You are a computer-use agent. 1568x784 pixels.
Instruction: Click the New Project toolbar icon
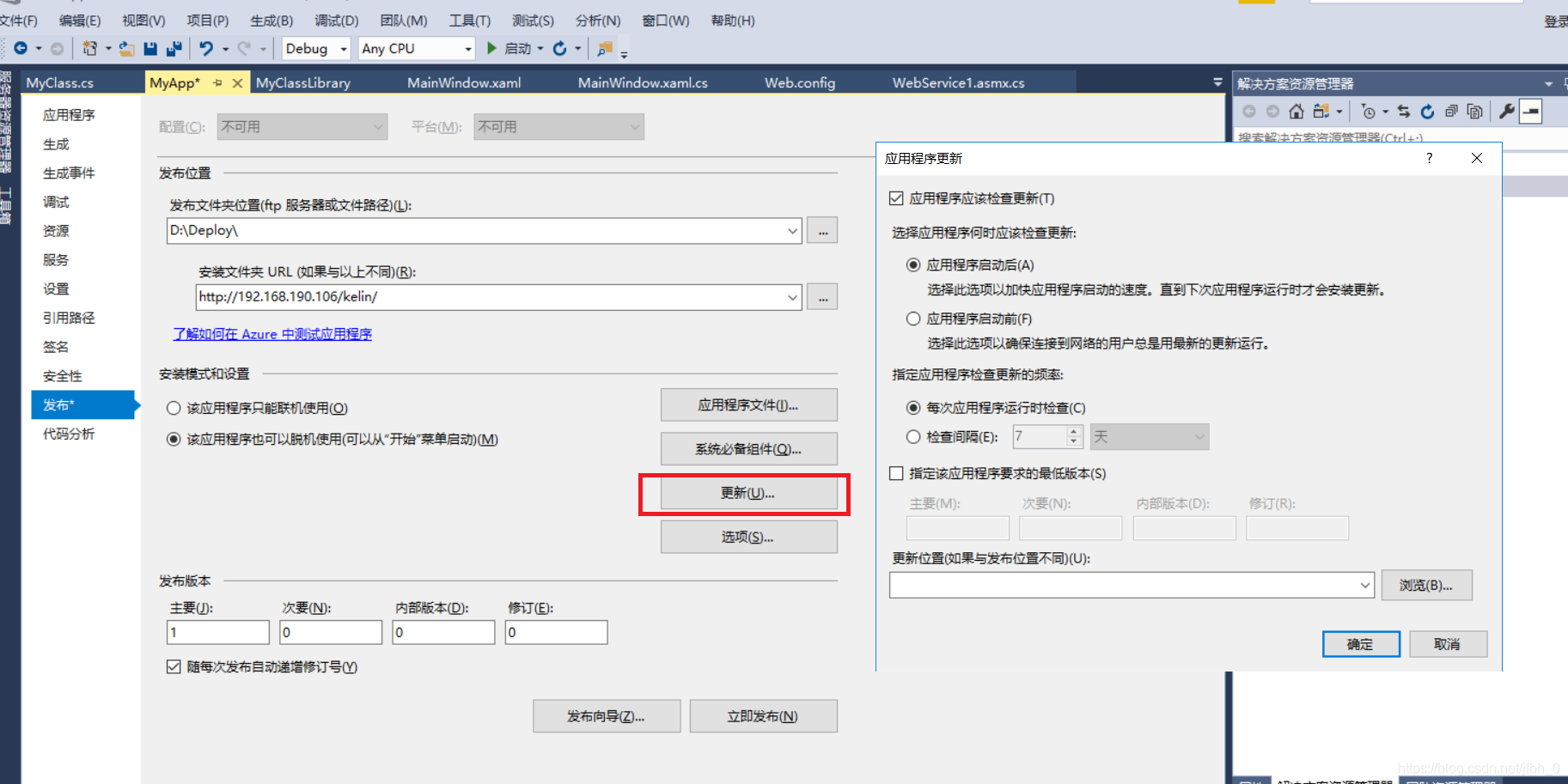(89, 49)
